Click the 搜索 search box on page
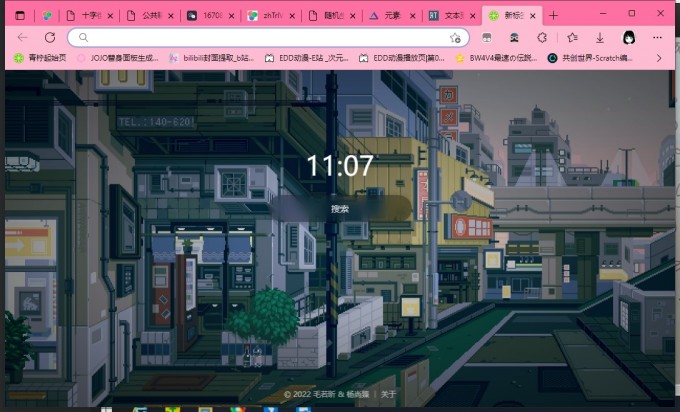This screenshot has height=412, width=680. pyautogui.click(x=340, y=209)
